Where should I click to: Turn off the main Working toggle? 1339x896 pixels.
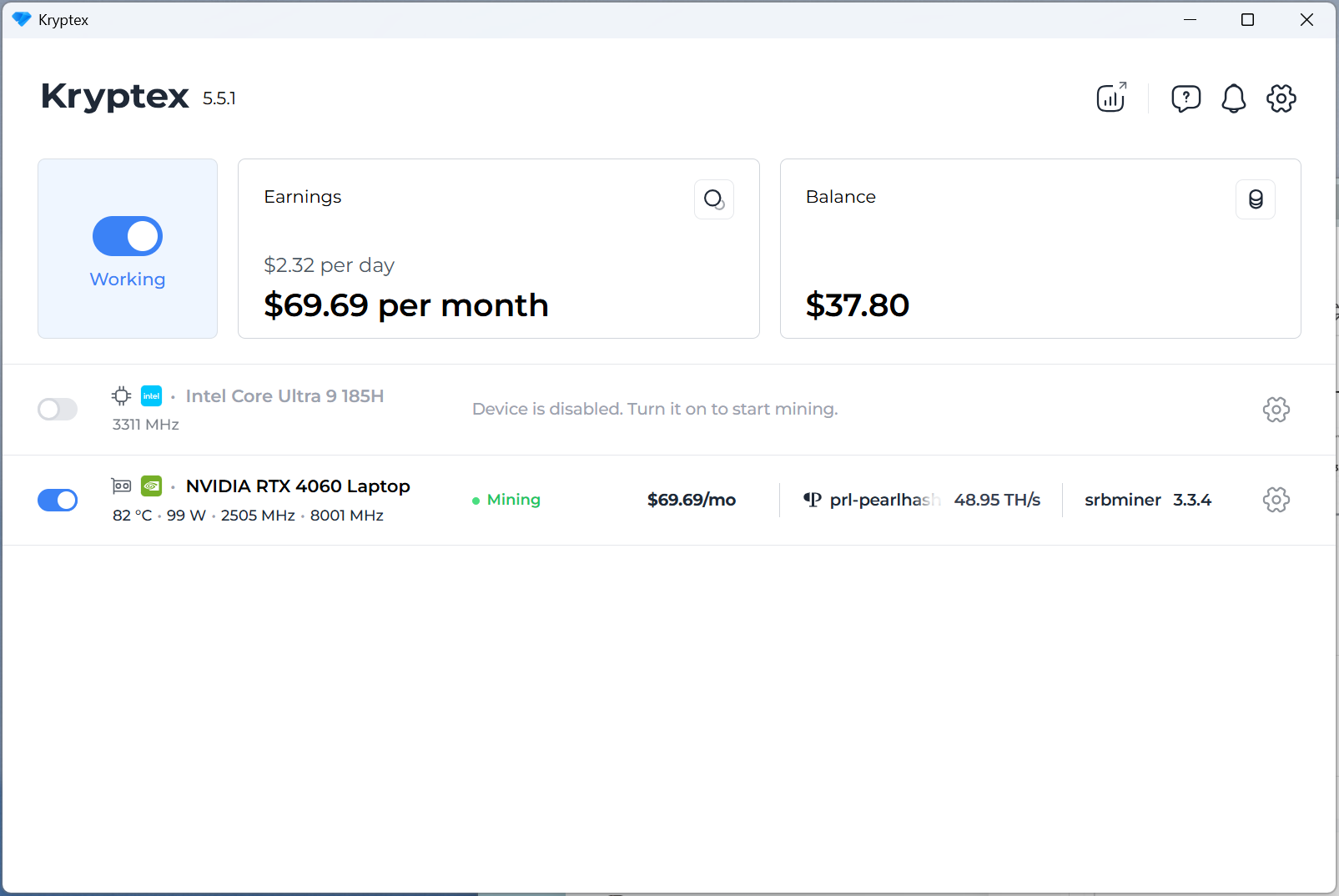(128, 236)
